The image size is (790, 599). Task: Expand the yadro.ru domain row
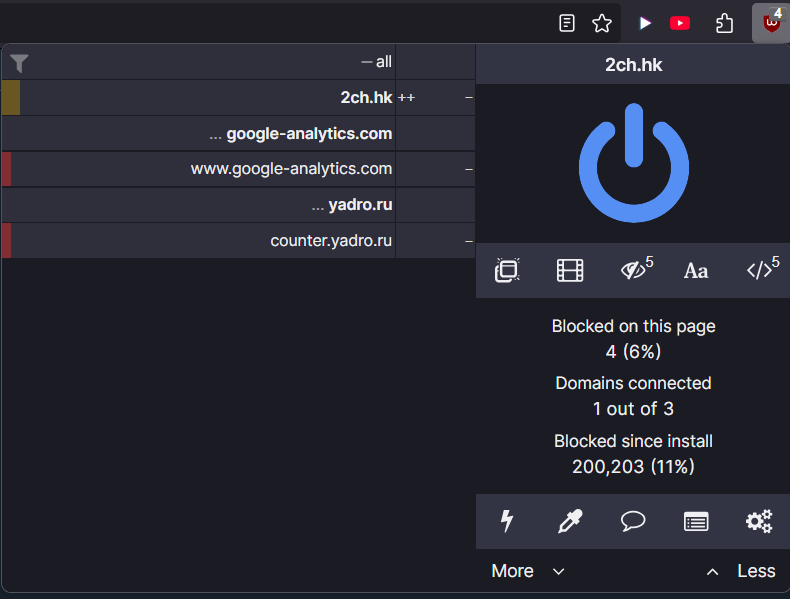pyautogui.click(x=199, y=205)
